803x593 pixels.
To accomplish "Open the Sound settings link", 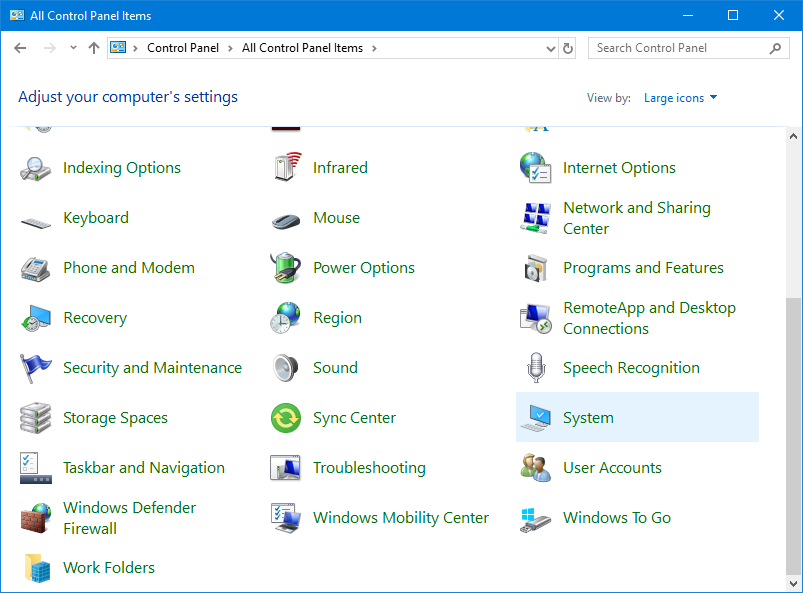I will (335, 368).
